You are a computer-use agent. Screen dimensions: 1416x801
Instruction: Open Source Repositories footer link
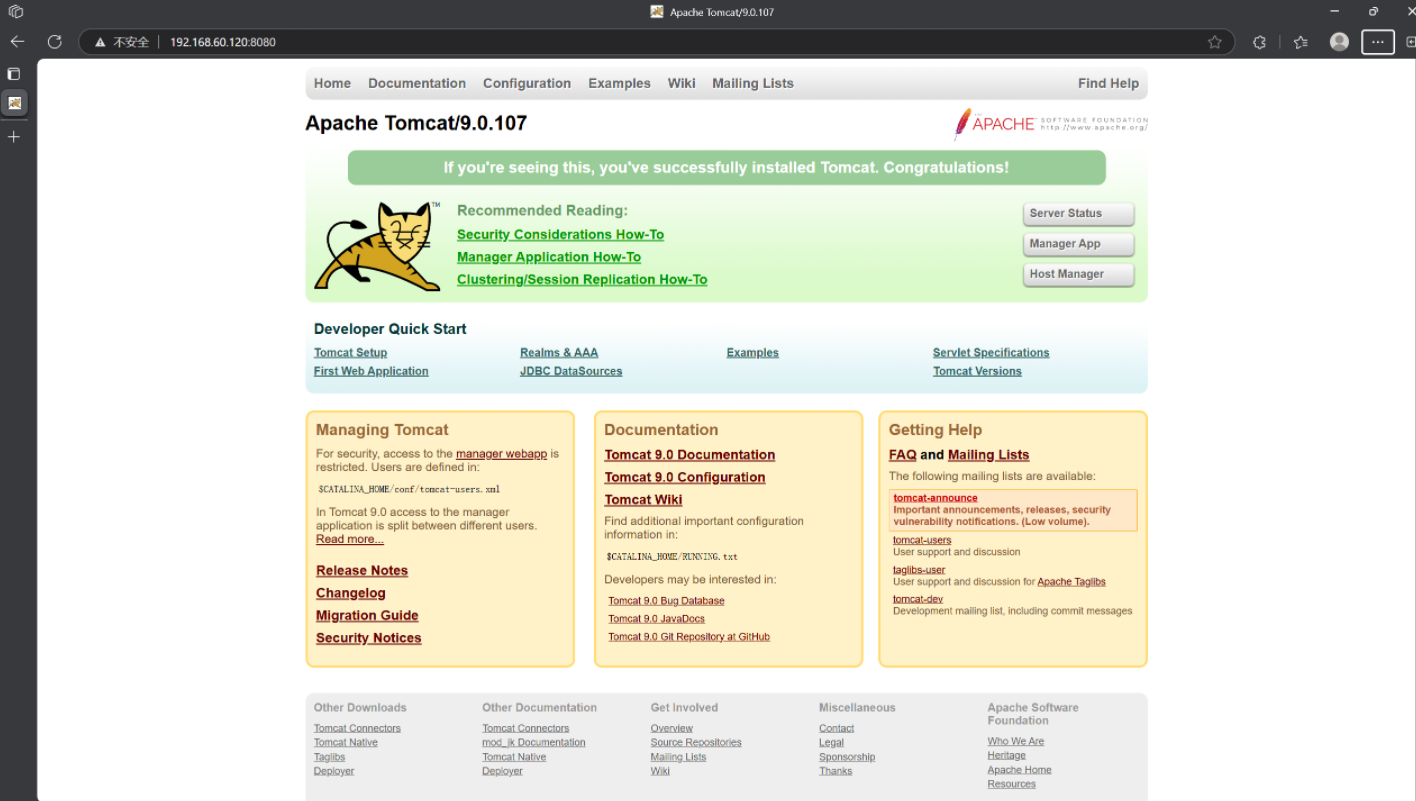tap(696, 742)
